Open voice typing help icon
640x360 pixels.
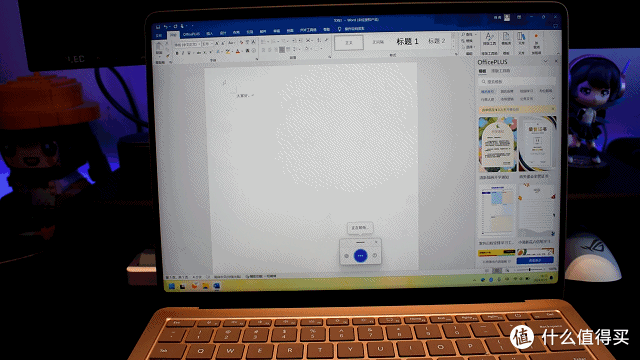(375, 256)
